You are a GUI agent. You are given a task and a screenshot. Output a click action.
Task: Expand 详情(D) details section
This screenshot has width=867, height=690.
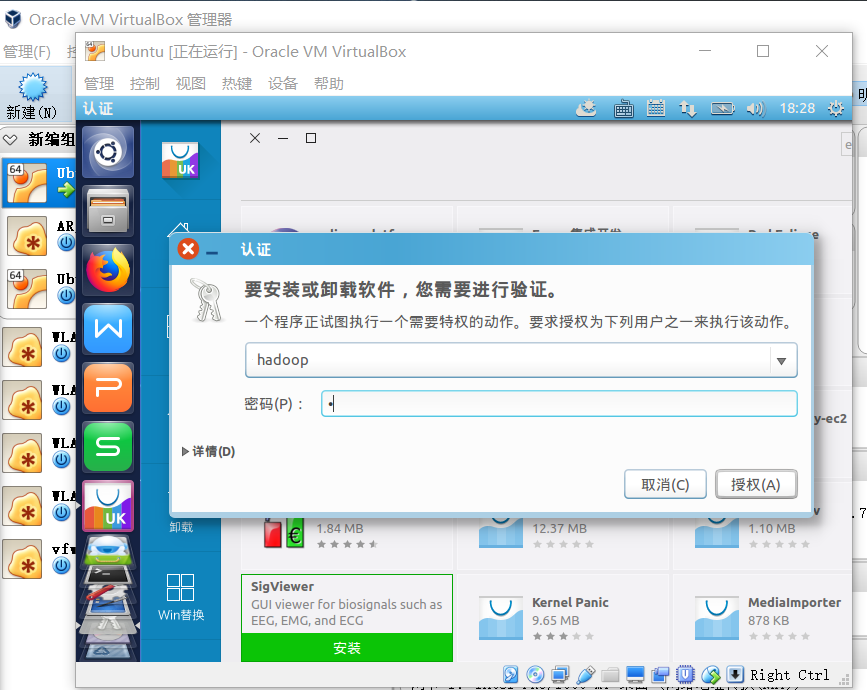(x=208, y=452)
